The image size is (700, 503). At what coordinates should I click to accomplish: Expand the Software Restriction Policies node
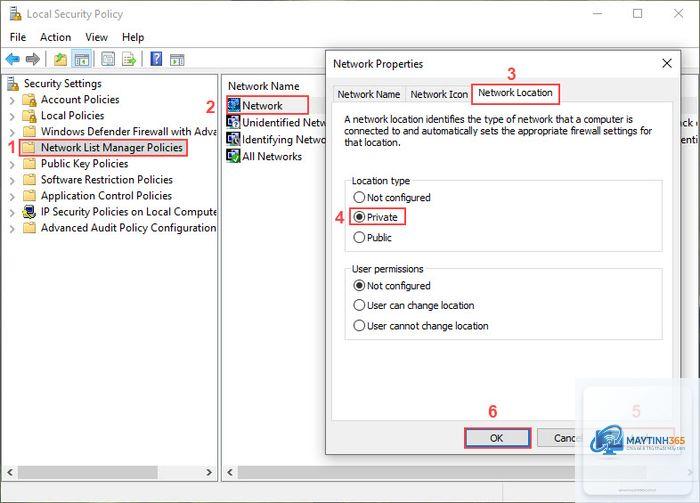[x=12, y=180]
